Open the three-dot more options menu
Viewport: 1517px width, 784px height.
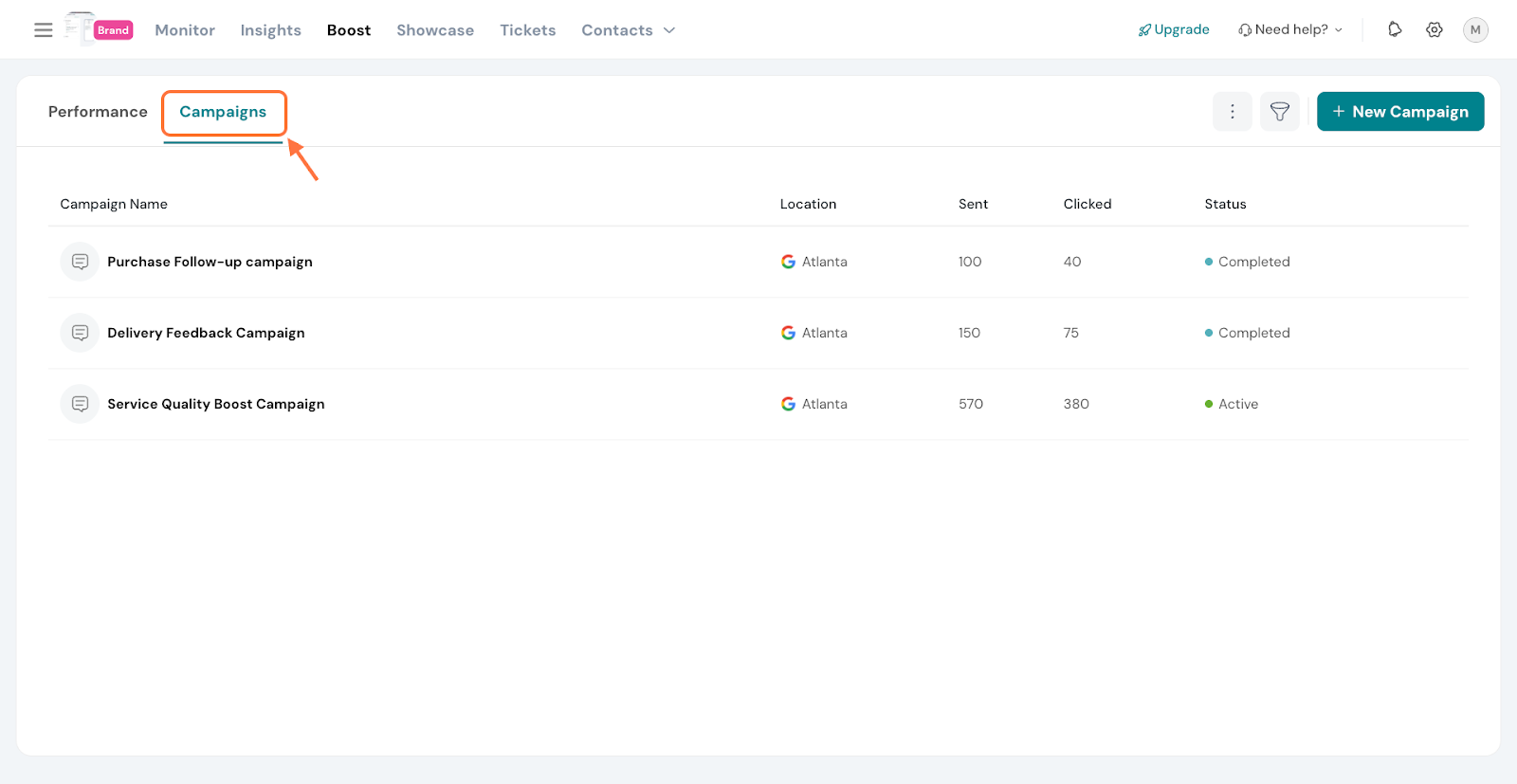coord(1233,112)
